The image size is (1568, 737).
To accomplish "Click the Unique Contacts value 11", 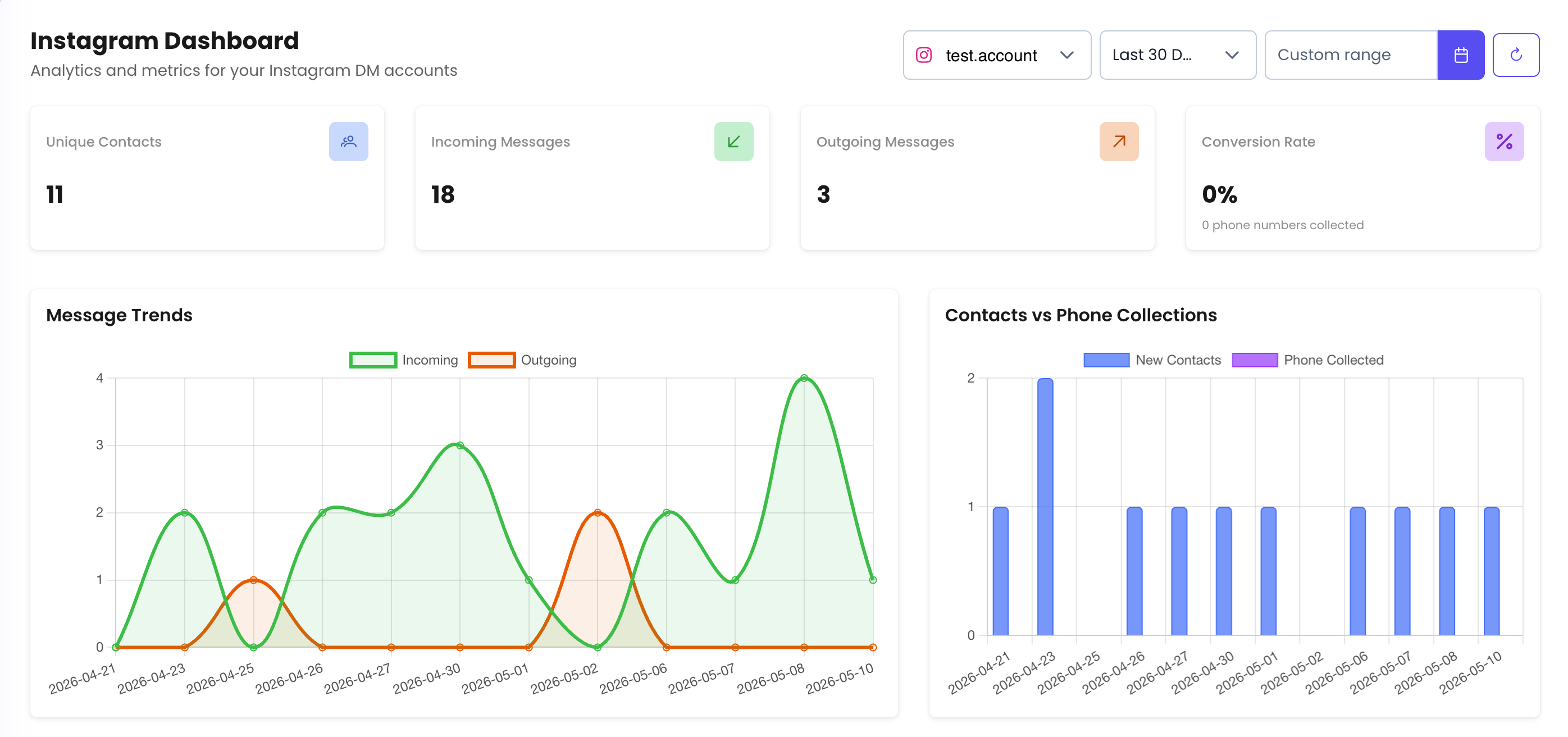I will coord(55,194).
